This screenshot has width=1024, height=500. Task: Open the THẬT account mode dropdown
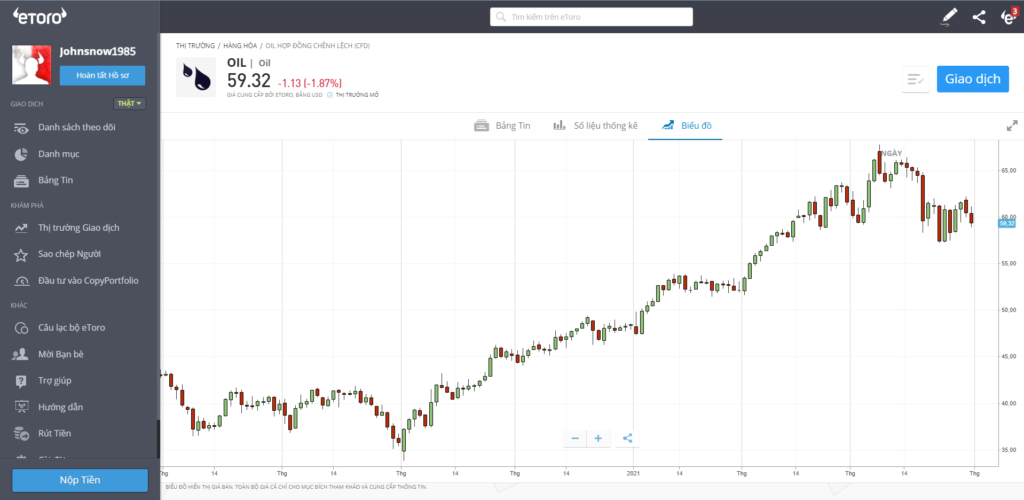tap(129, 104)
